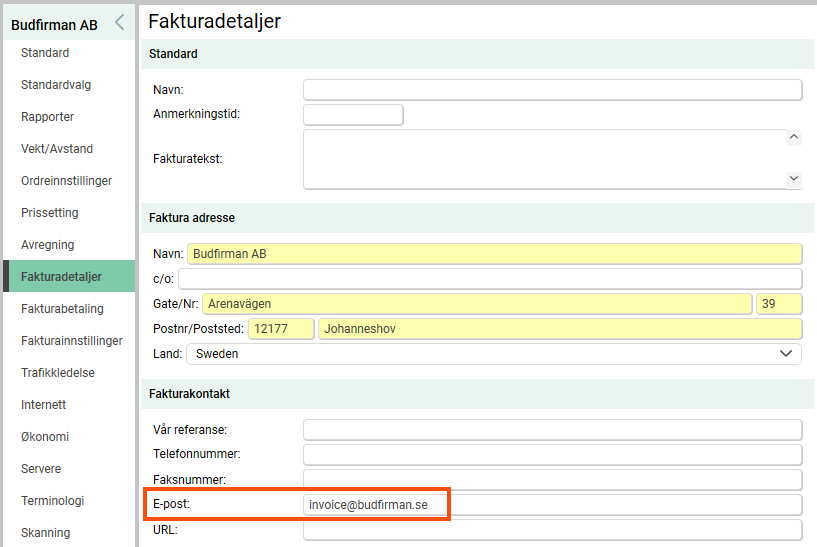Select Prissetting in the sidebar
The width and height of the screenshot is (817, 547).
49,213
